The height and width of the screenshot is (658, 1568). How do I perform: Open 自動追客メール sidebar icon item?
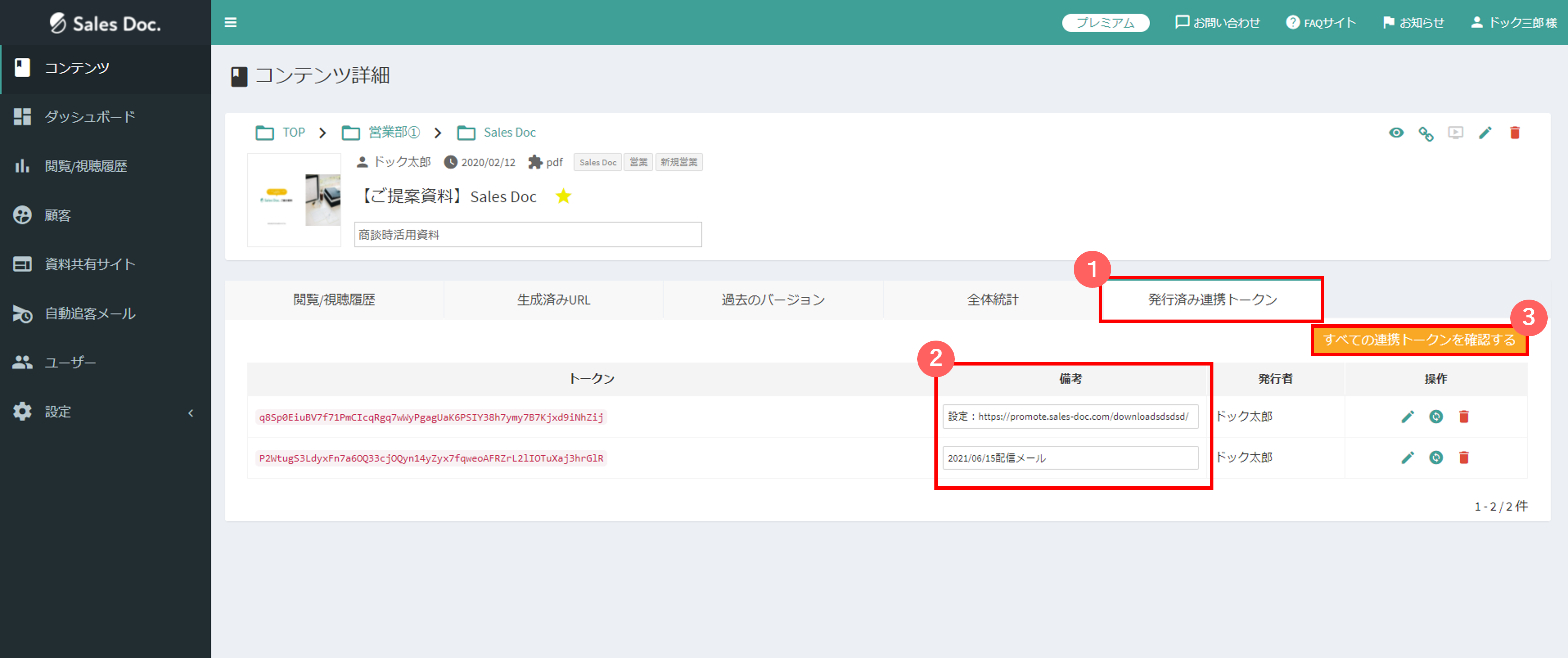pos(23,314)
